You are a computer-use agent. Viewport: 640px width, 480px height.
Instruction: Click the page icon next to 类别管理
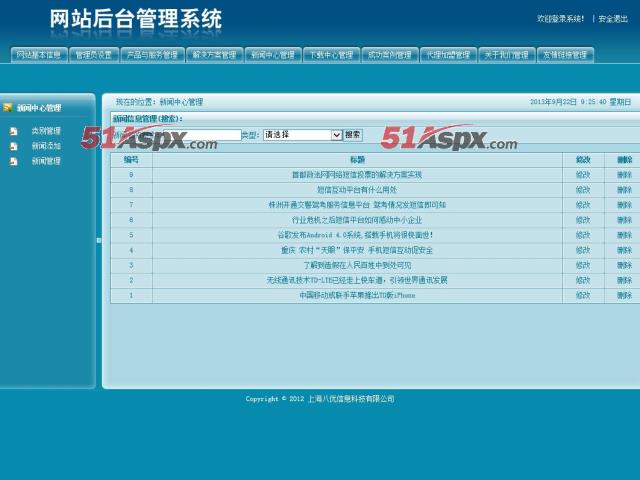click(14, 131)
